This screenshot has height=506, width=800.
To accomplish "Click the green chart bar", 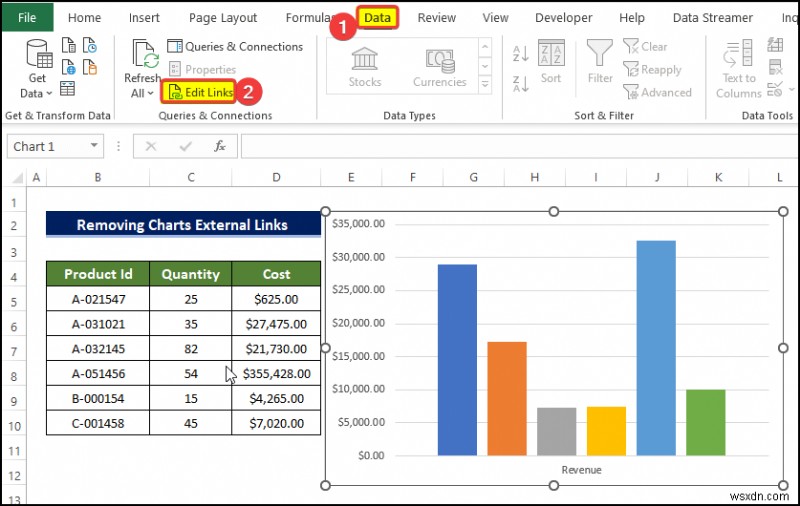I will pos(706,422).
